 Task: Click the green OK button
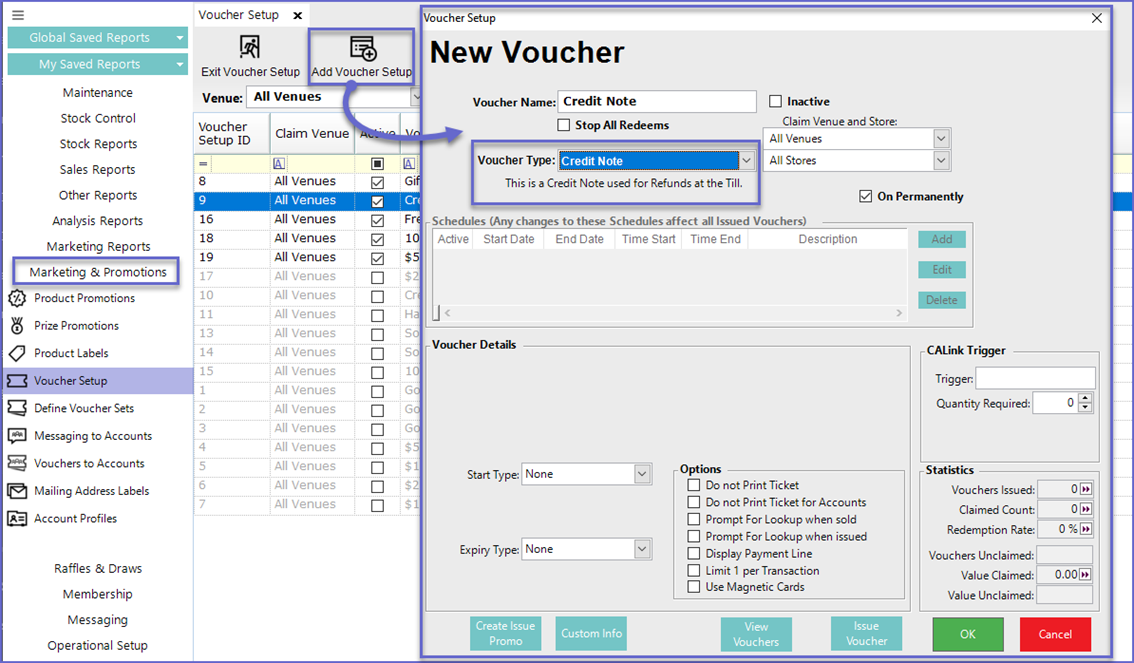point(967,634)
